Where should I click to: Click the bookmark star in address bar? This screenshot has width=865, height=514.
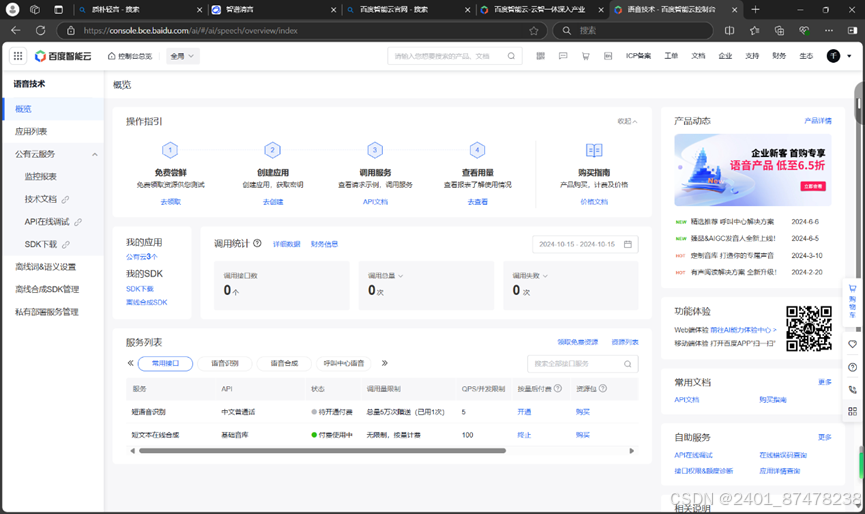[533, 31]
